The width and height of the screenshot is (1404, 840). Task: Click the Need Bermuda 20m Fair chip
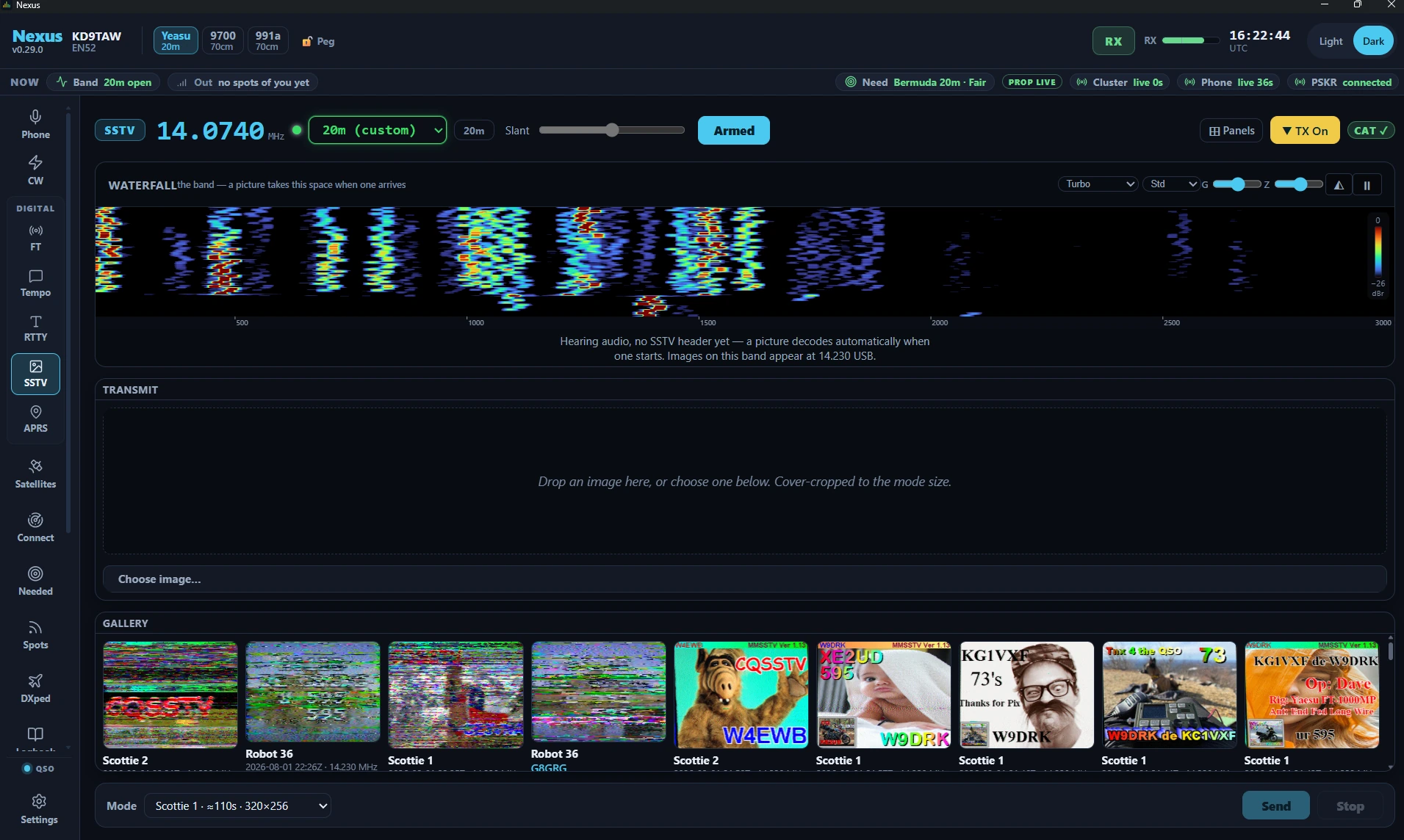[x=915, y=82]
